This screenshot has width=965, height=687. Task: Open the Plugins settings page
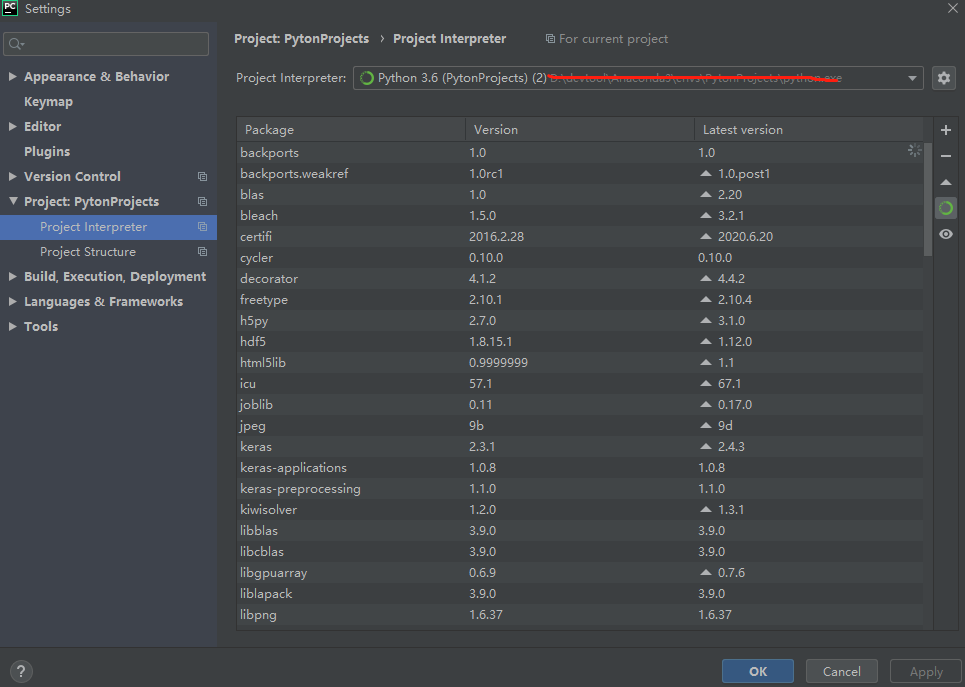click(x=47, y=151)
